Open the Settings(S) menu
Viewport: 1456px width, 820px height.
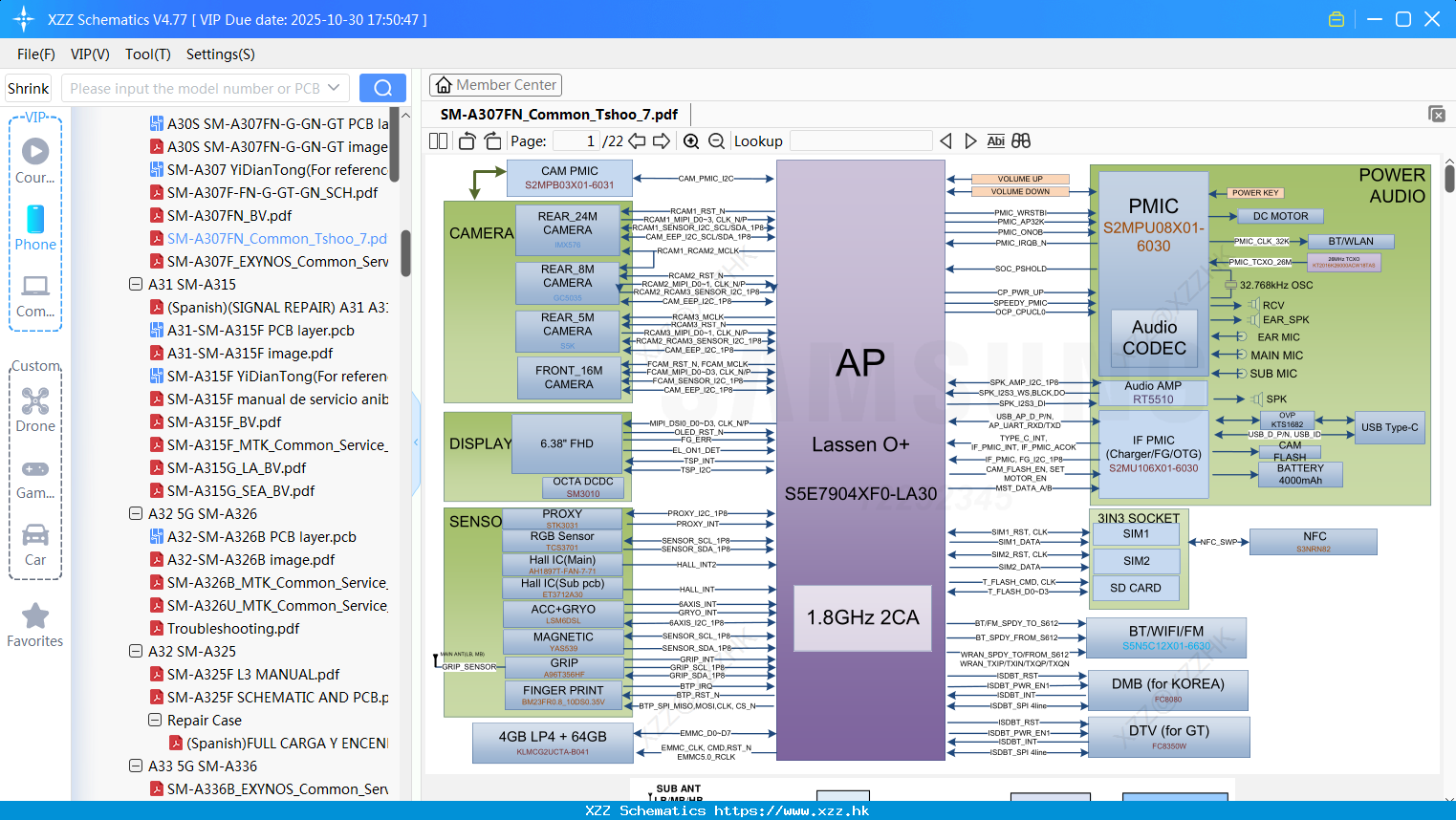click(221, 54)
